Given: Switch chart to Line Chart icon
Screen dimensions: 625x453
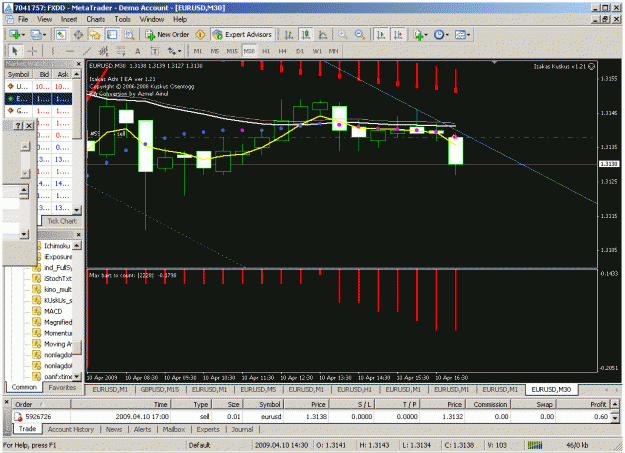Looking at the screenshot, I should 323,35.
